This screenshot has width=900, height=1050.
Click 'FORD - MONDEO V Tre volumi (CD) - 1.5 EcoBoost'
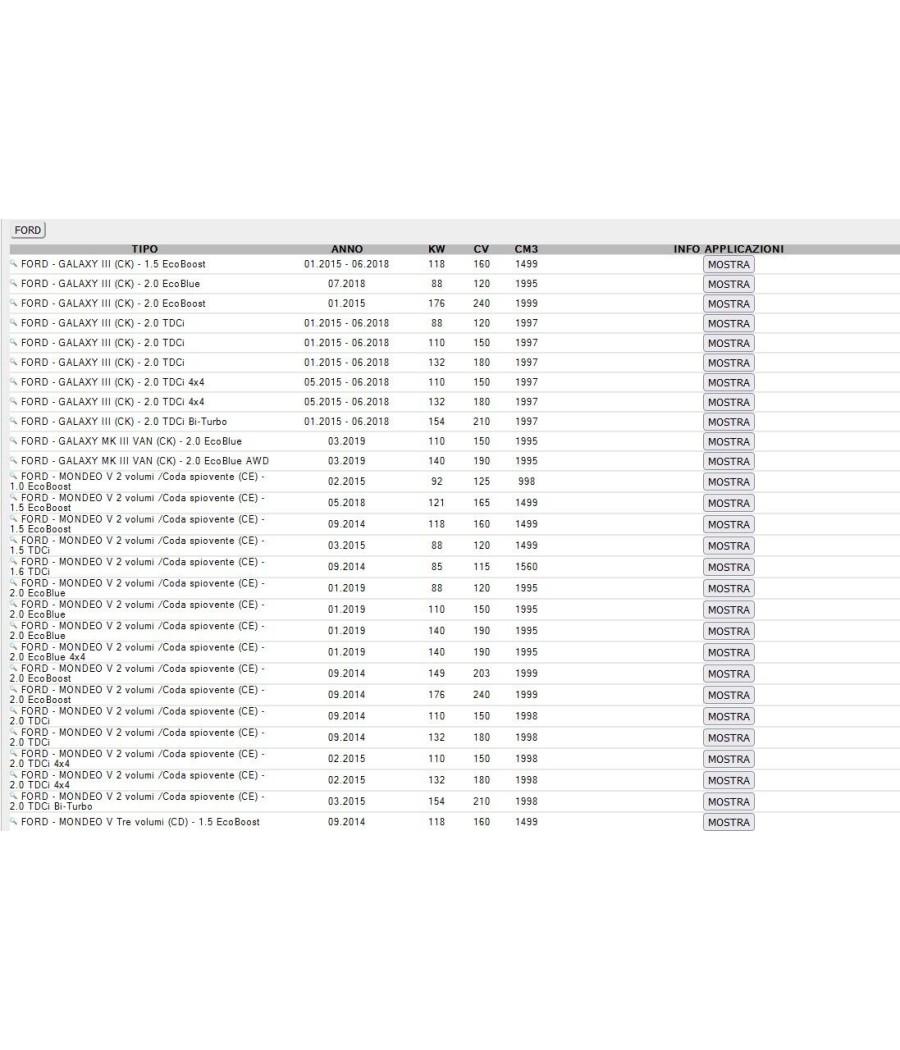[140, 822]
